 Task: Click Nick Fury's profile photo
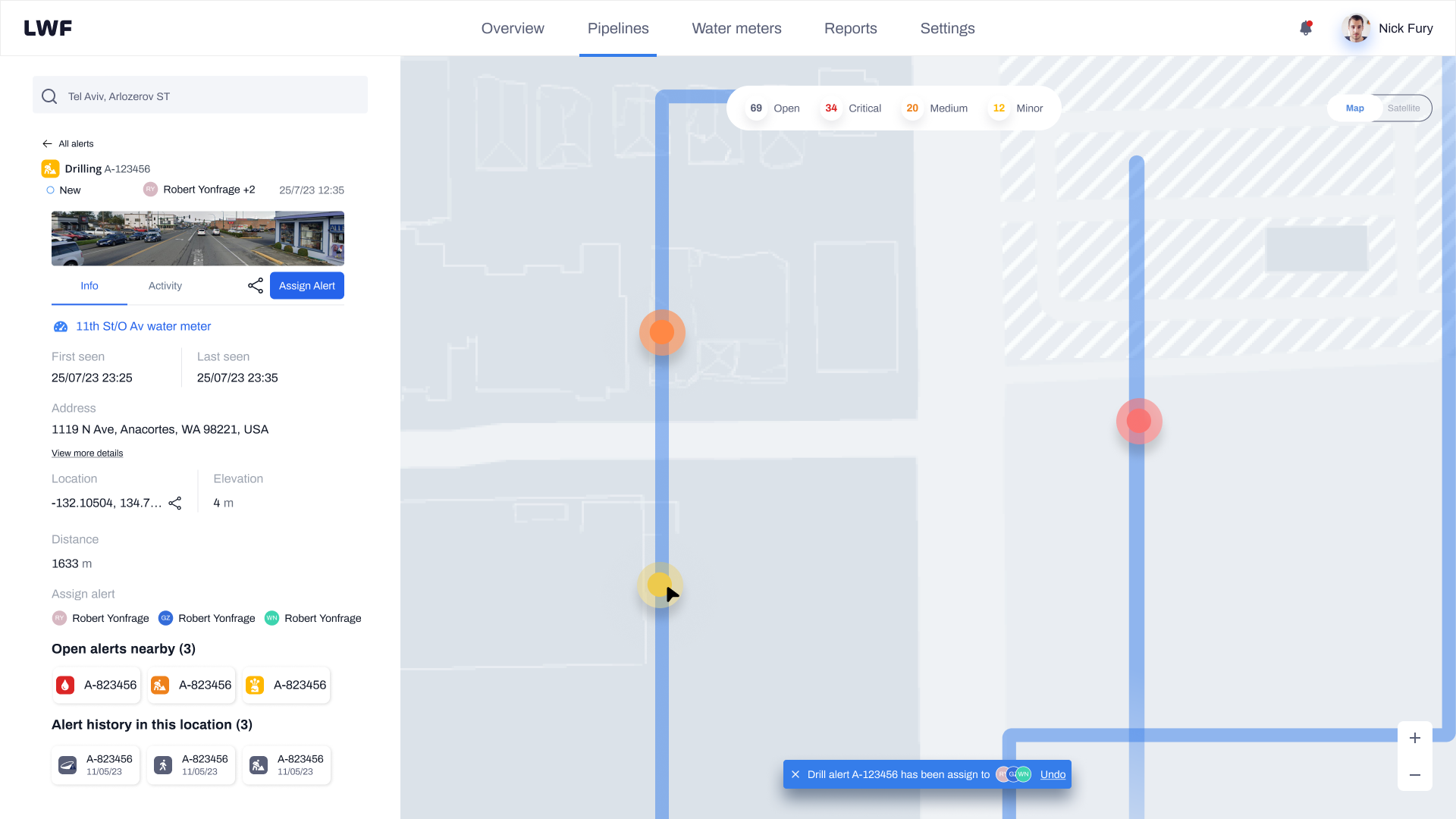click(1356, 28)
